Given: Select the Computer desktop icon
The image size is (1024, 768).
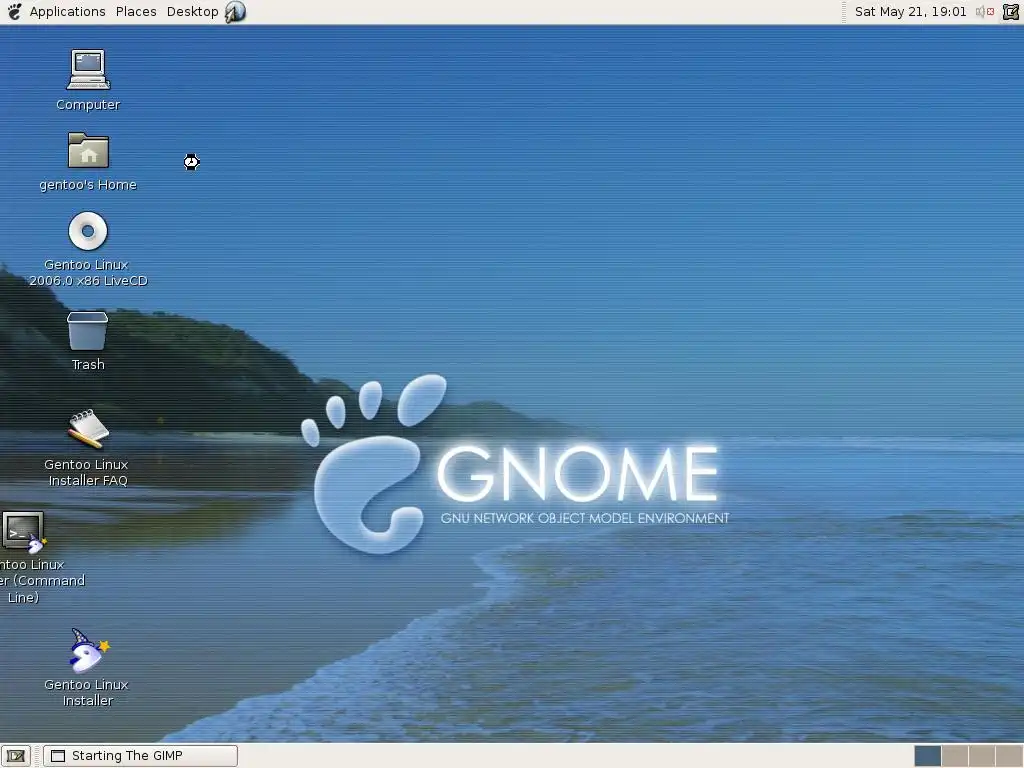Looking at the screenshot, I should [x=88, y=69].
